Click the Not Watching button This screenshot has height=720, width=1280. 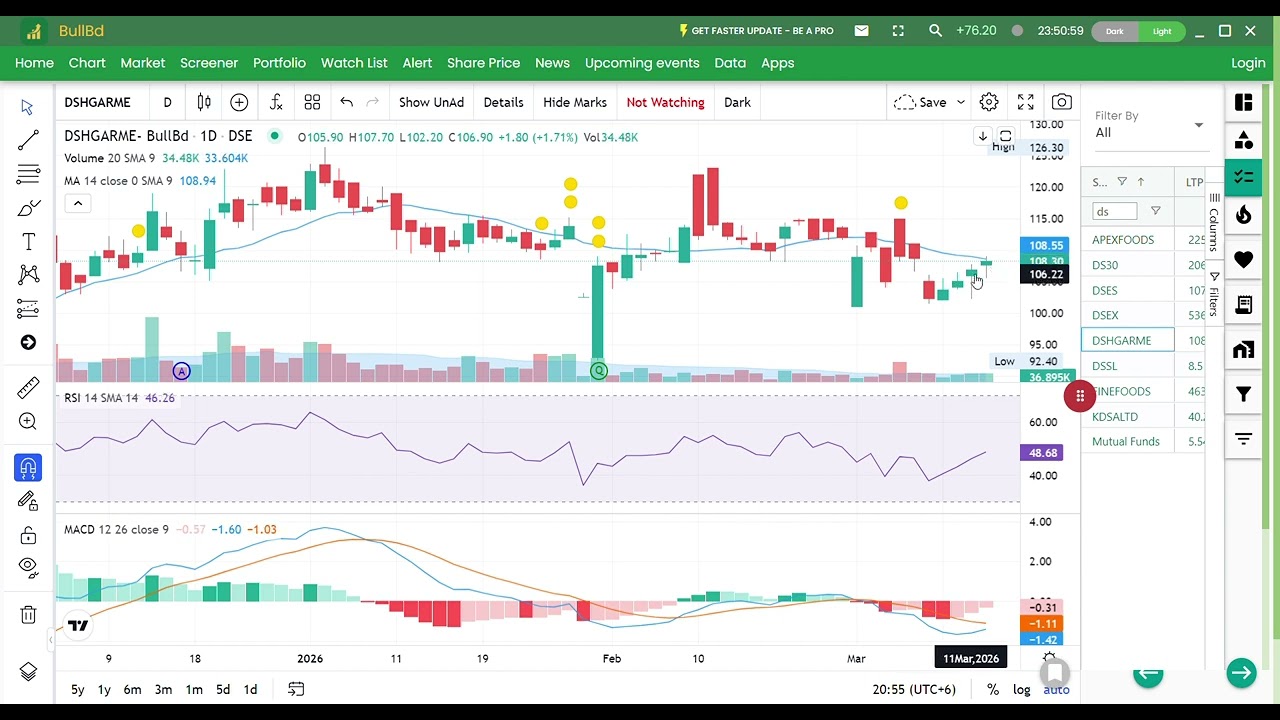pos(665,102)
